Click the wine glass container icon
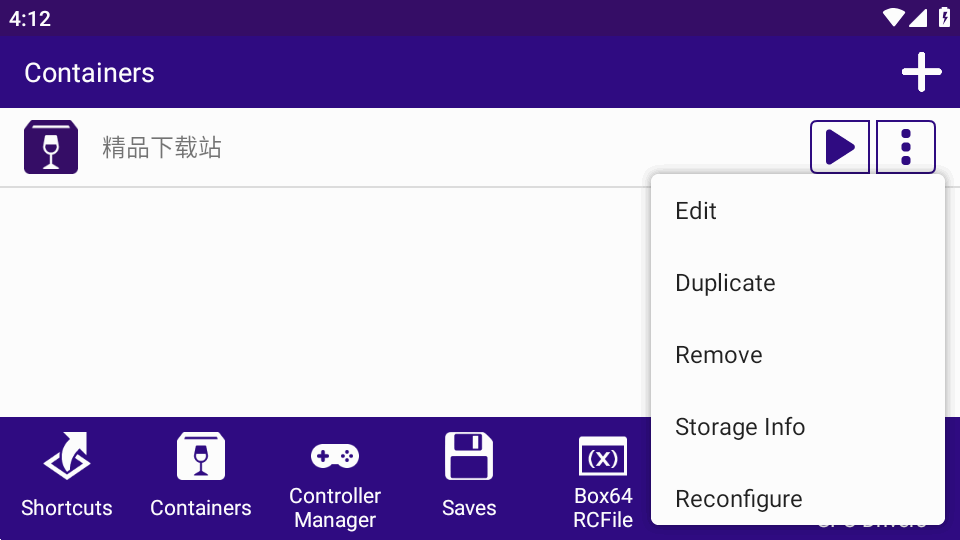Image resolution: width=960 pixels, height=540 pixels. click(x=51, y=147)
